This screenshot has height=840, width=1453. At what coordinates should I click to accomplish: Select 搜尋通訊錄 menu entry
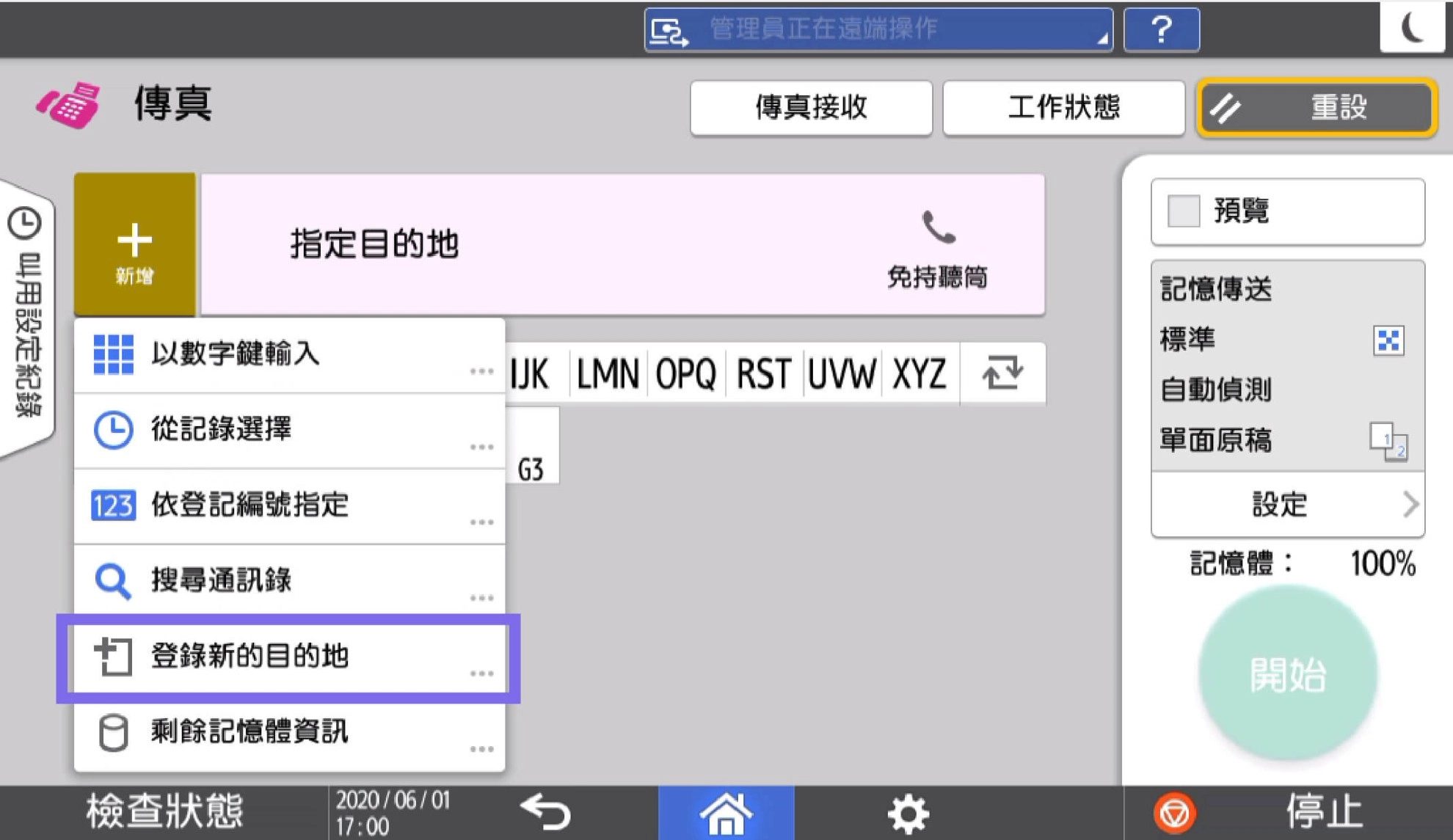[289, 581]
